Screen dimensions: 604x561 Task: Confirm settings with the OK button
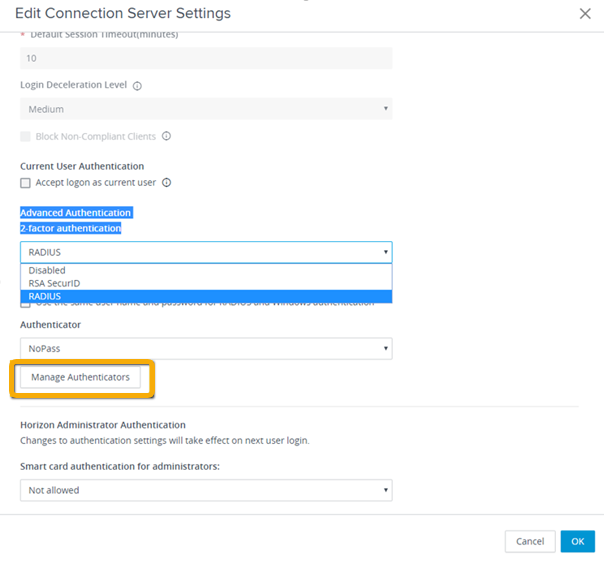(577, 541)
